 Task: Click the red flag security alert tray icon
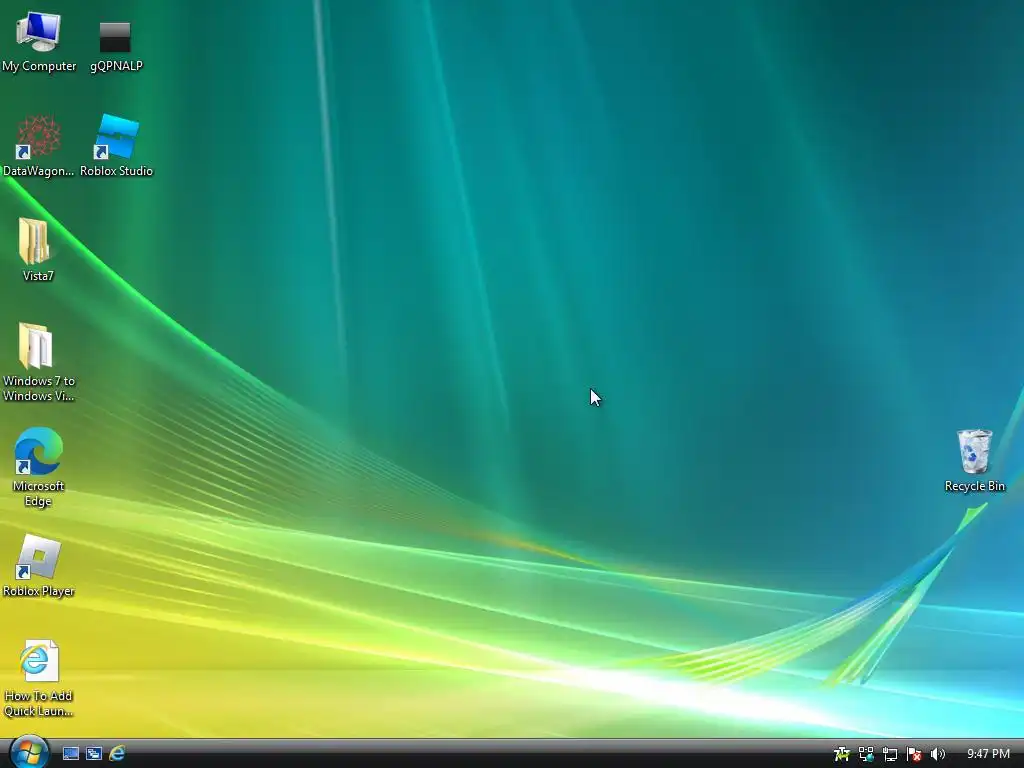(x=914, y=754)
